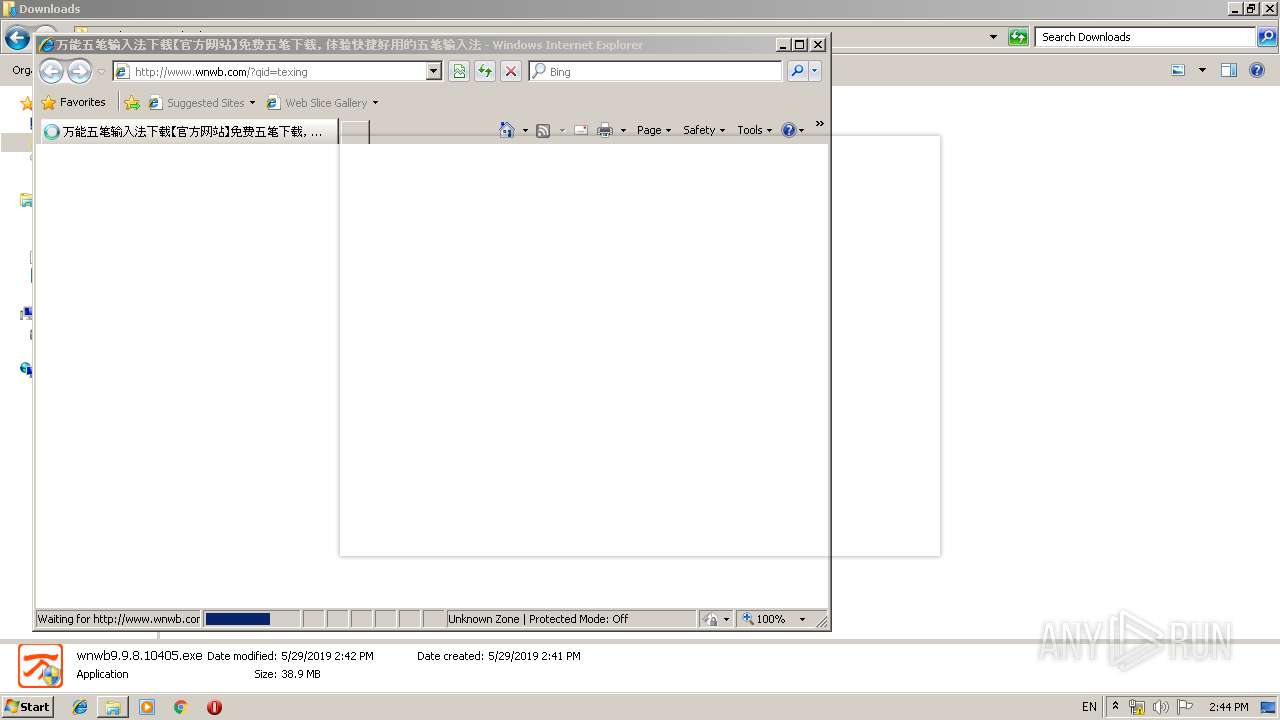Expand the Web Slice Gallery arrow
Viewport: 1280px width, 720px height.
pos(375,103)
